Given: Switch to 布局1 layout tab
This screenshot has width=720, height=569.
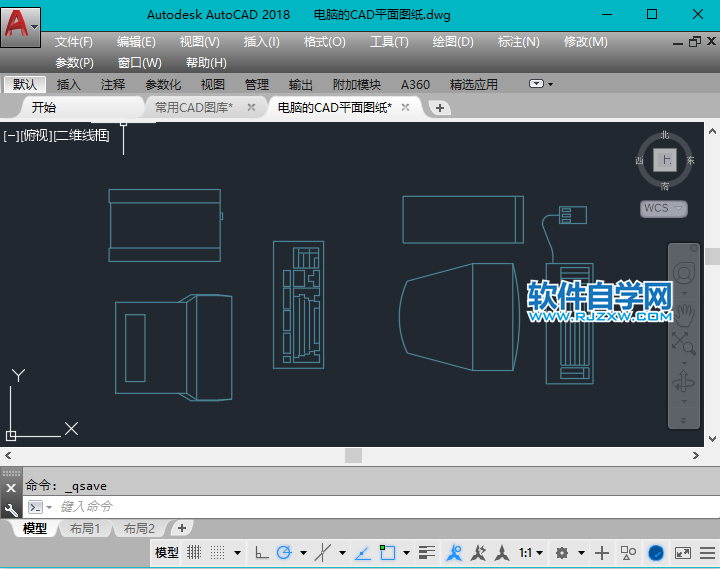Looking at the screenshot, I should pyautogui.click(x=85, y=529).
